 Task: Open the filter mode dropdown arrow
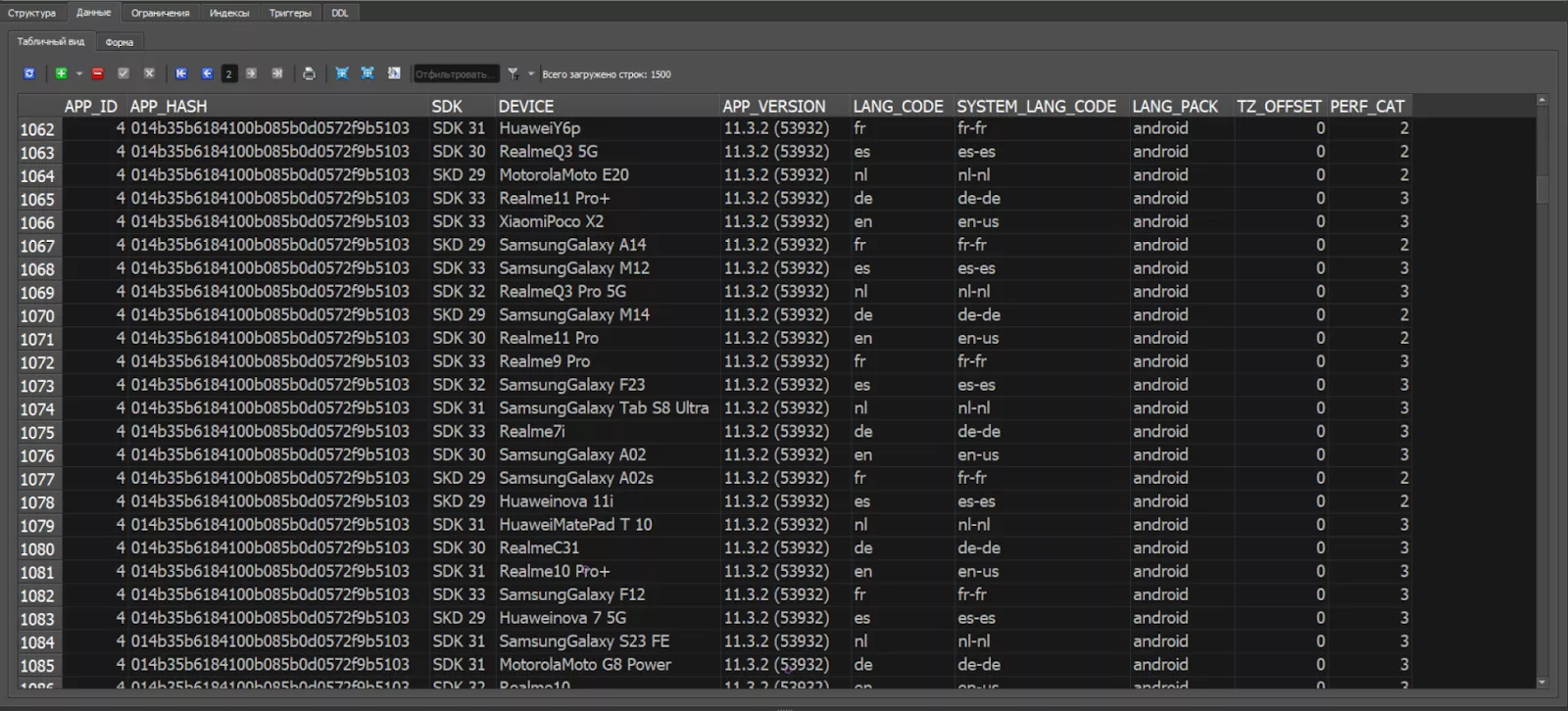point(531,73)
